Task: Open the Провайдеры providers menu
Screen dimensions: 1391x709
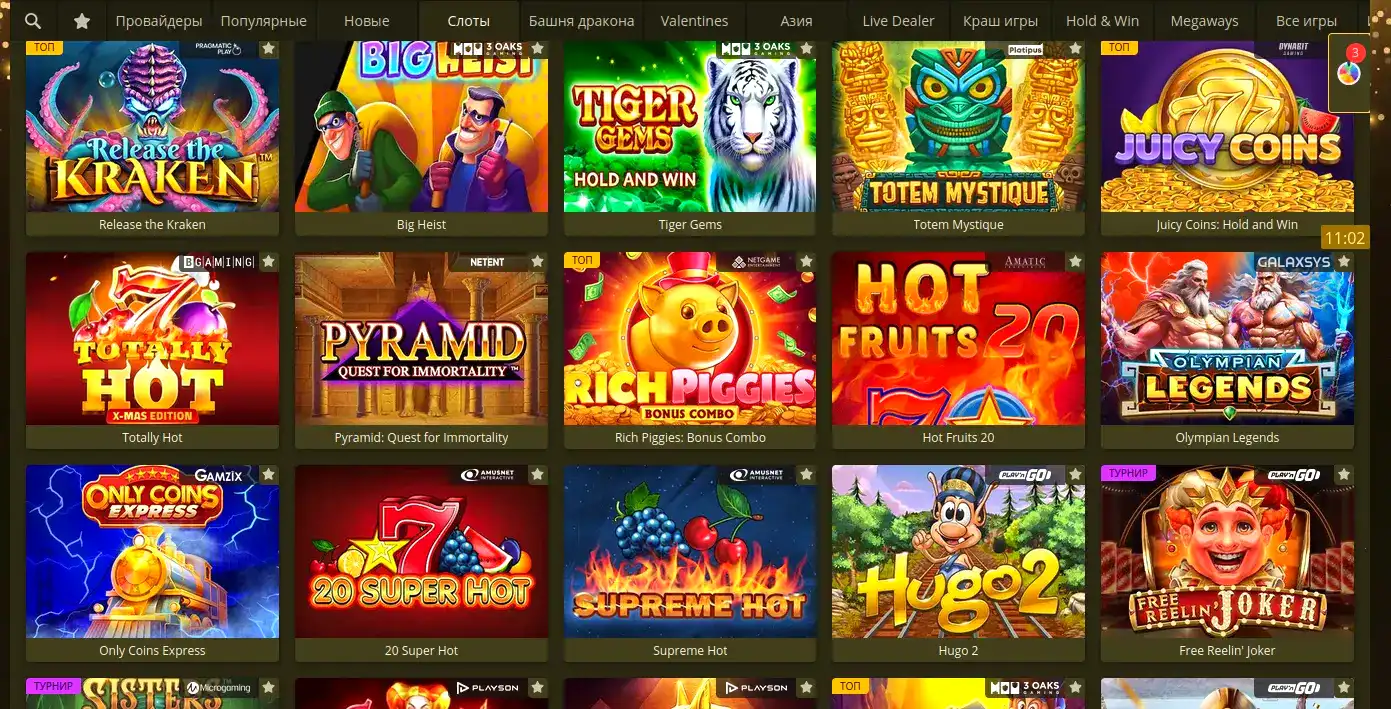Action: 158,21
